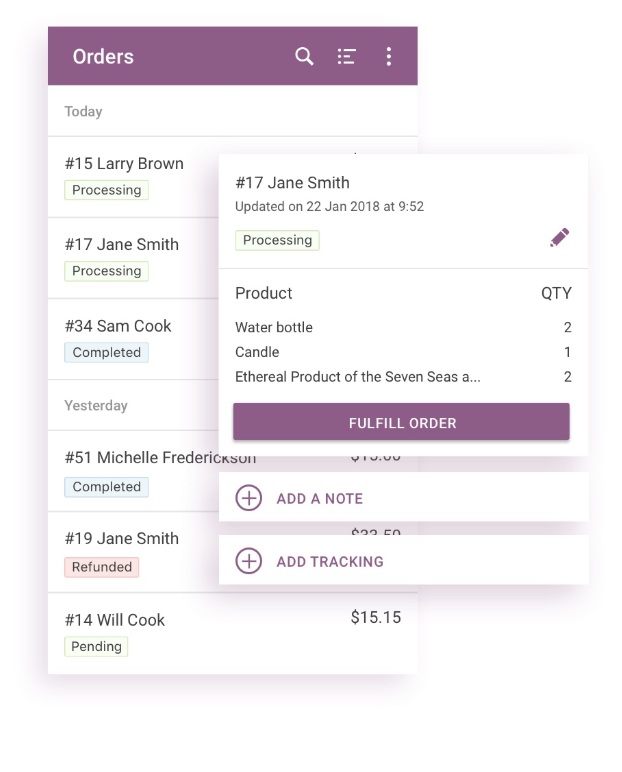Open order #34 Sam Cook

click(118, 326)
